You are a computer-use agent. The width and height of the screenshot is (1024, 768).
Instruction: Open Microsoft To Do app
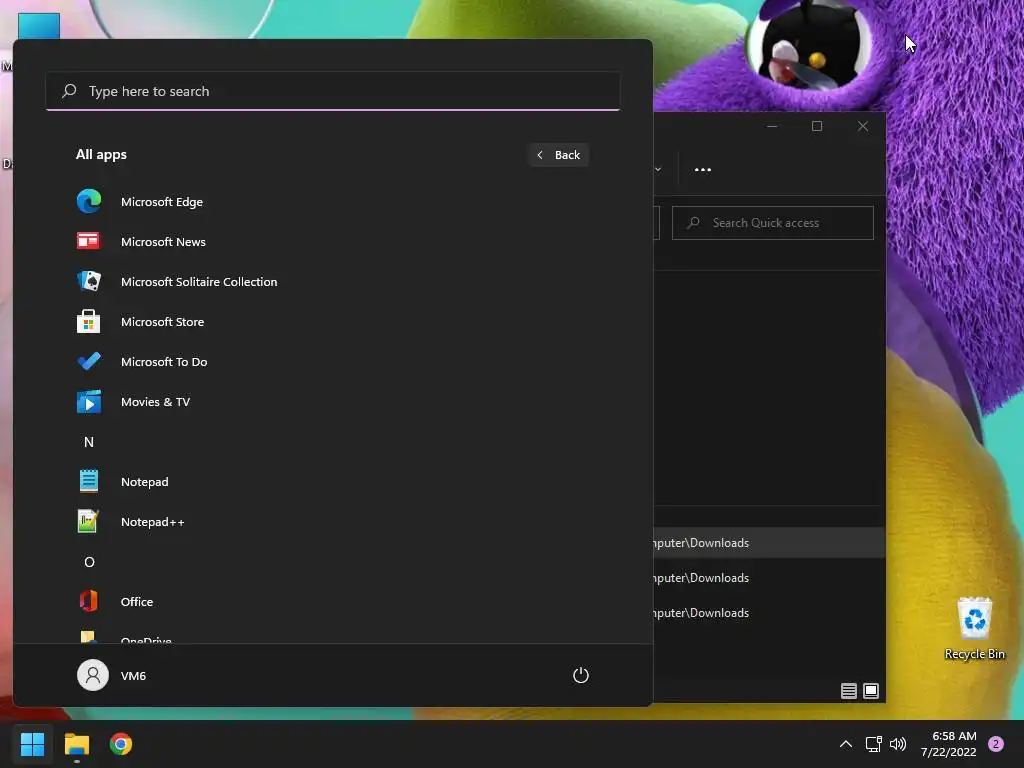(332, 362)
